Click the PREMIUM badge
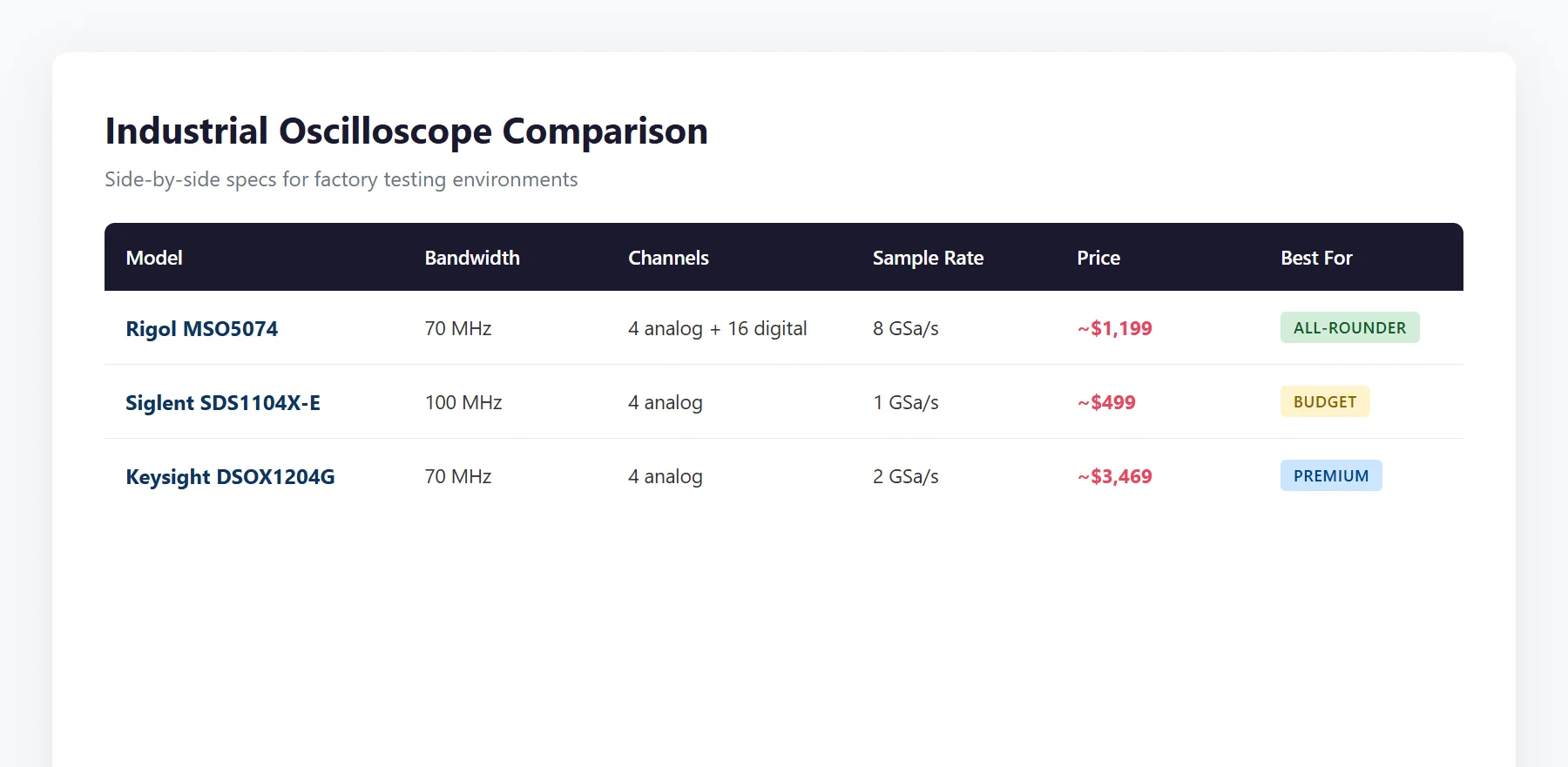This screenshot has height=767, width=1568. coord(1331,475)
